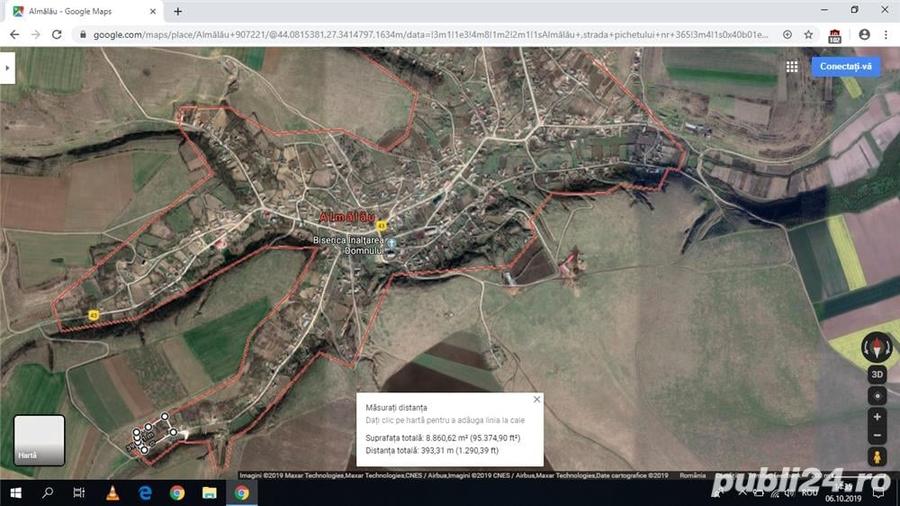Screen dimensions: 900x506
Task: Click the address bar URL field
Action: pos(430,34)
